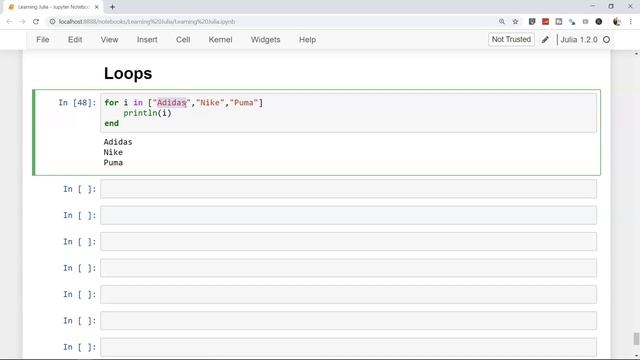Image resolution: width=640 pixels, height=360 pixels.
Task: Click the "Nike" string in the code
Action: (x=210, y=103)
